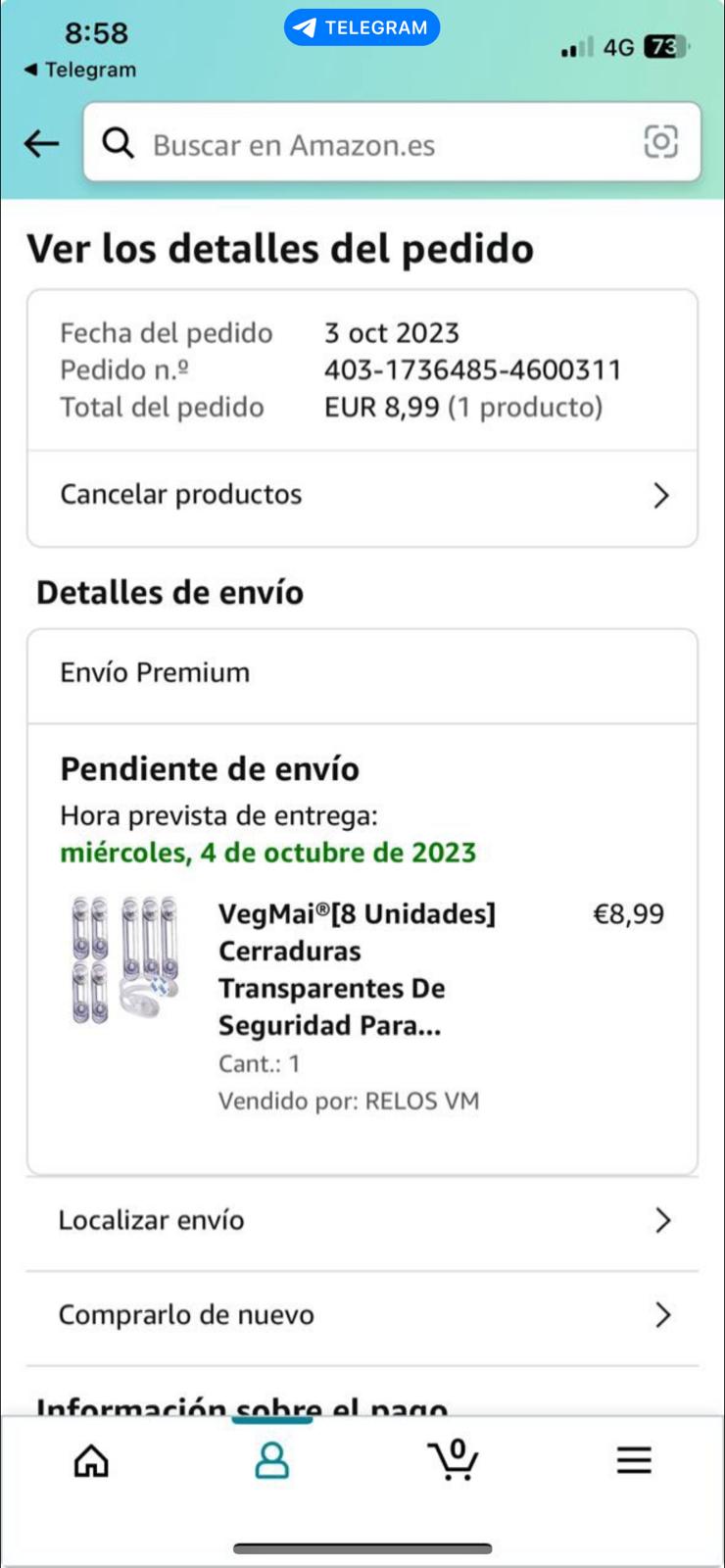Open the account profile tab
Image resolution: width=725 pixels, height=1568 pixels.
point(271,1460)
